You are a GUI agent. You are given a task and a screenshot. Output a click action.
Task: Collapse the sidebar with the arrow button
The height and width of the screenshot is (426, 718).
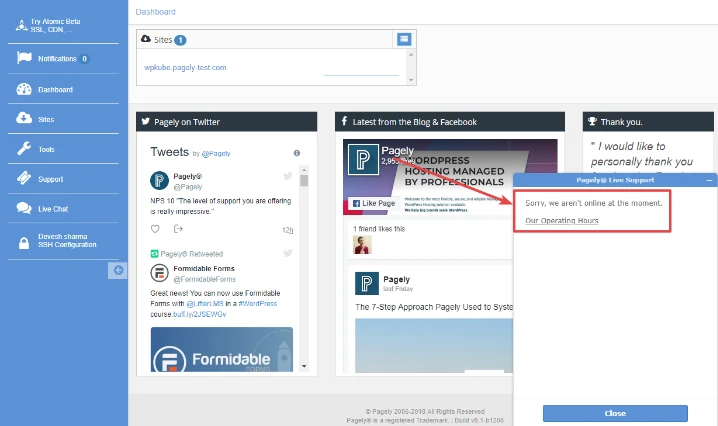tap(118, 270)
